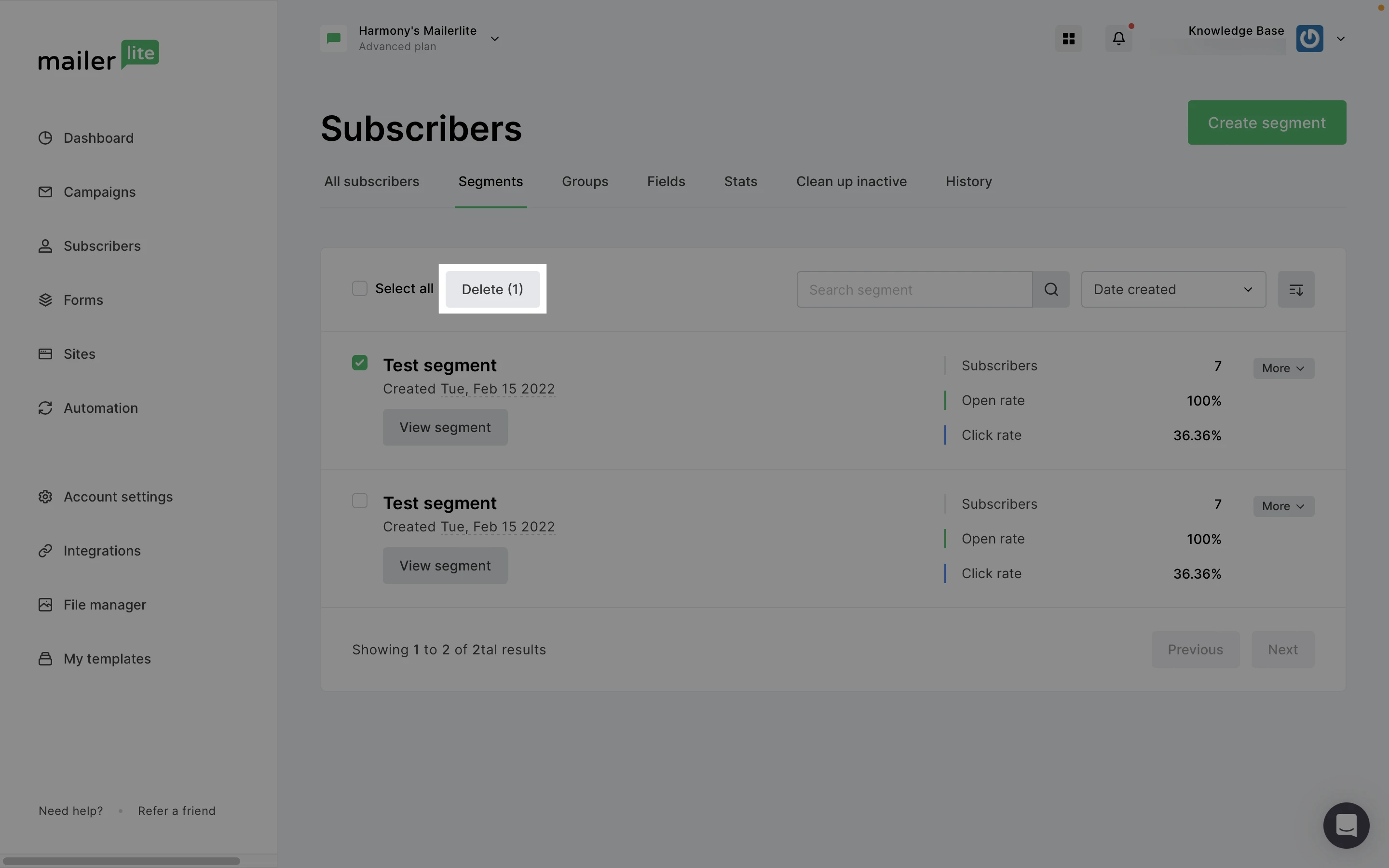Click the Automation sidebar icon

(x=45, y=408)
